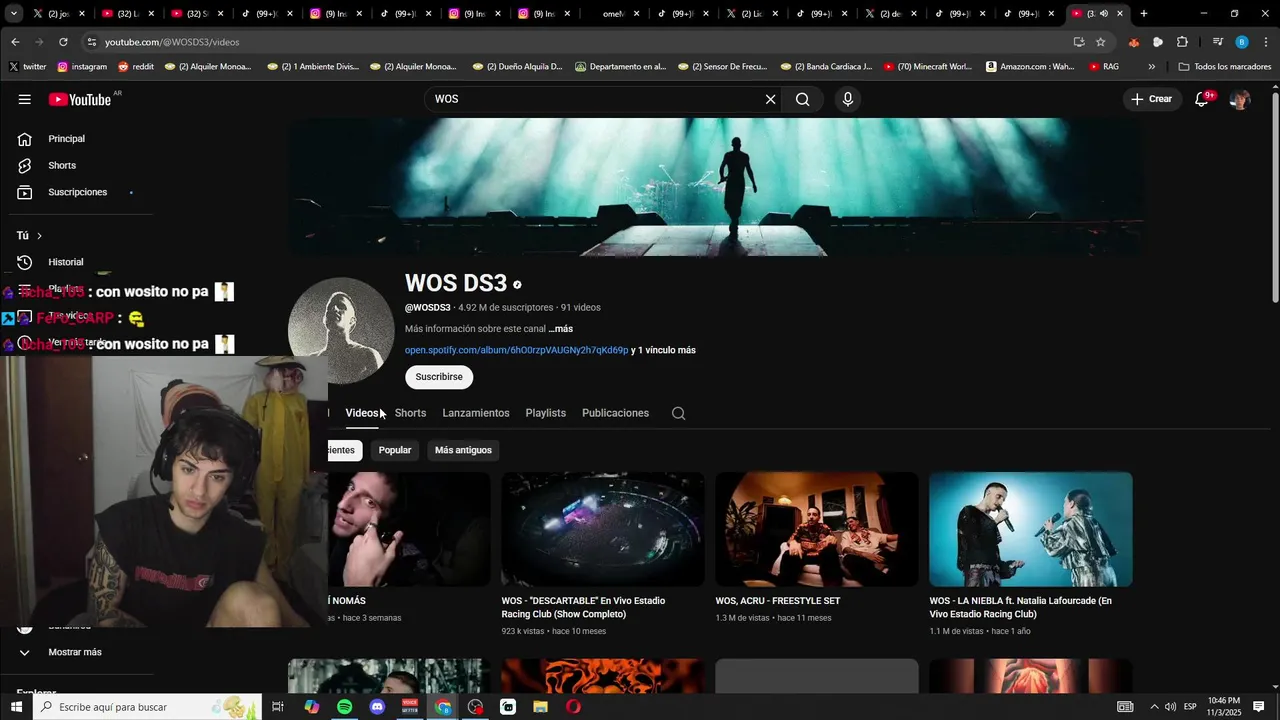
Task: Click Windows taskbar search box
Action: point(147,707)
